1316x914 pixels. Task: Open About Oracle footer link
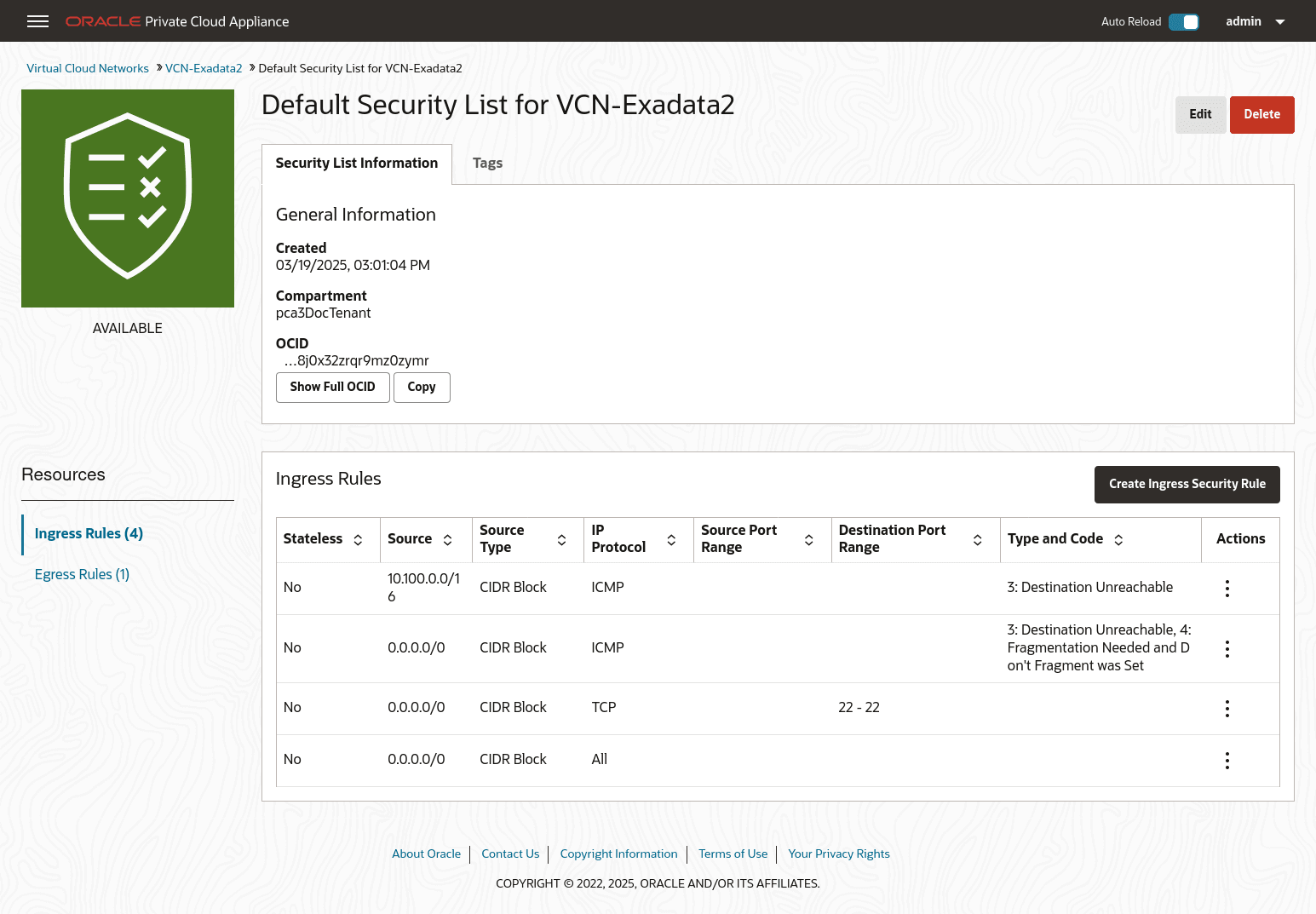pyautogui.click(x=426, y=854)
